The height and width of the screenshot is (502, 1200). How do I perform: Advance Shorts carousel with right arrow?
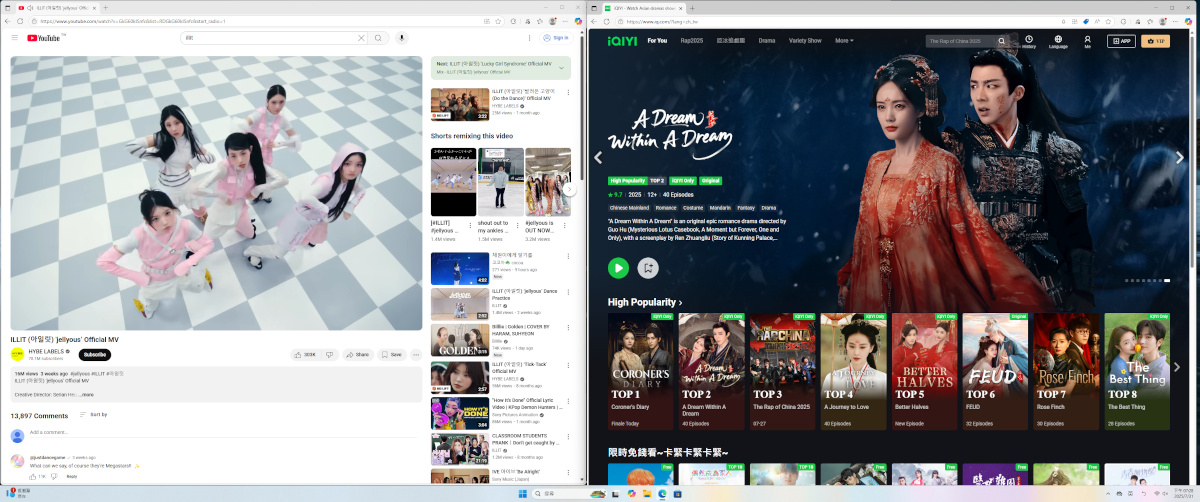click(569, 189)
